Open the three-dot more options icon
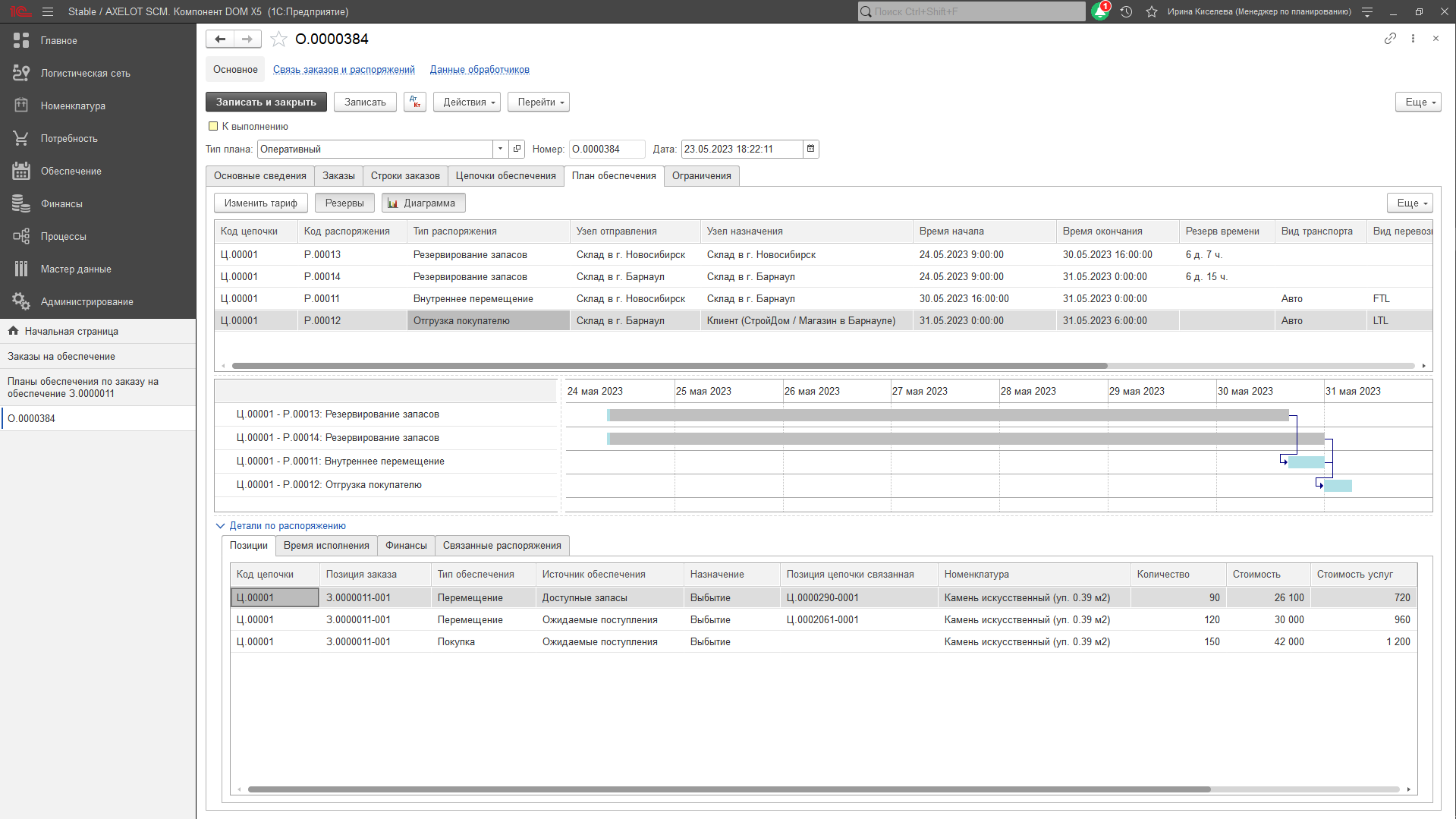The height and width of the screenshot is (819, 1456). coord(1413,38)
